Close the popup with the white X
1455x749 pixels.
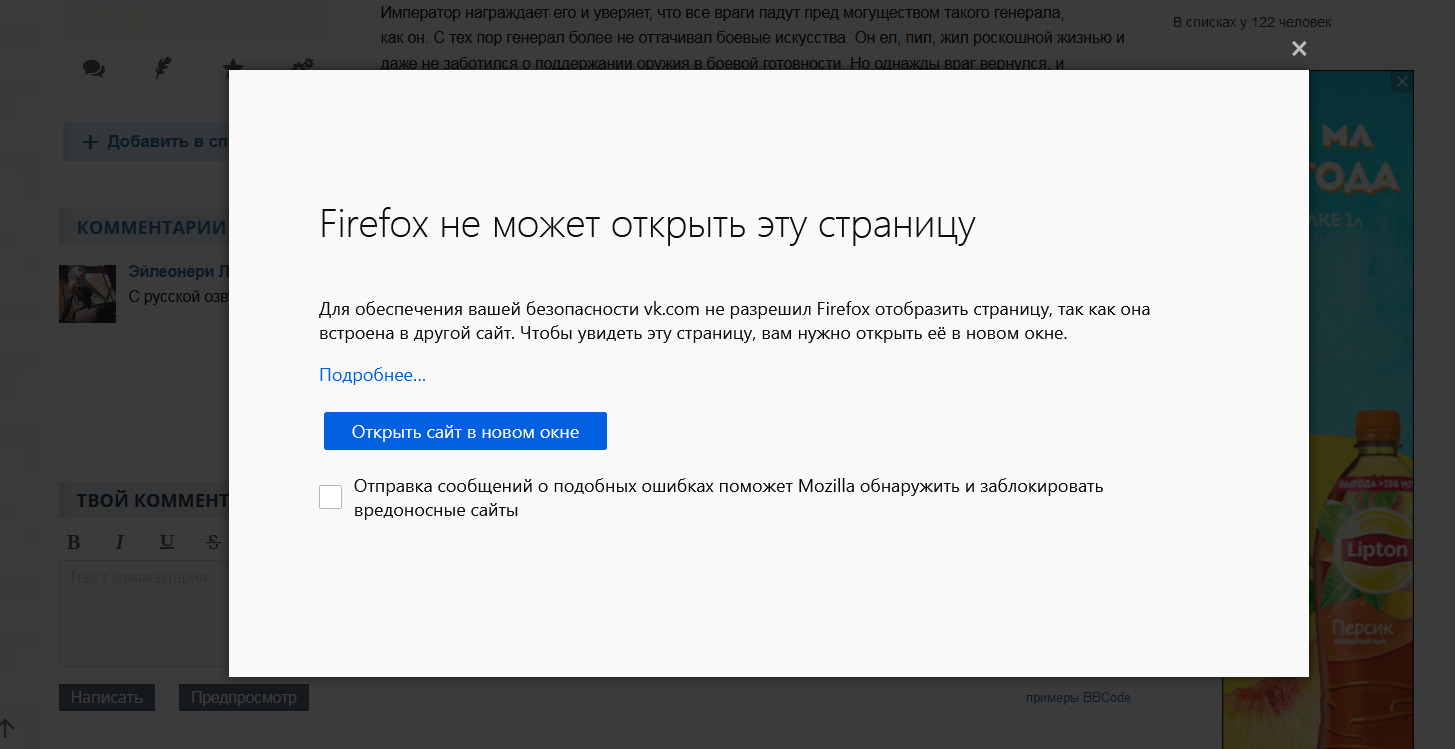tap(1299, 48)
